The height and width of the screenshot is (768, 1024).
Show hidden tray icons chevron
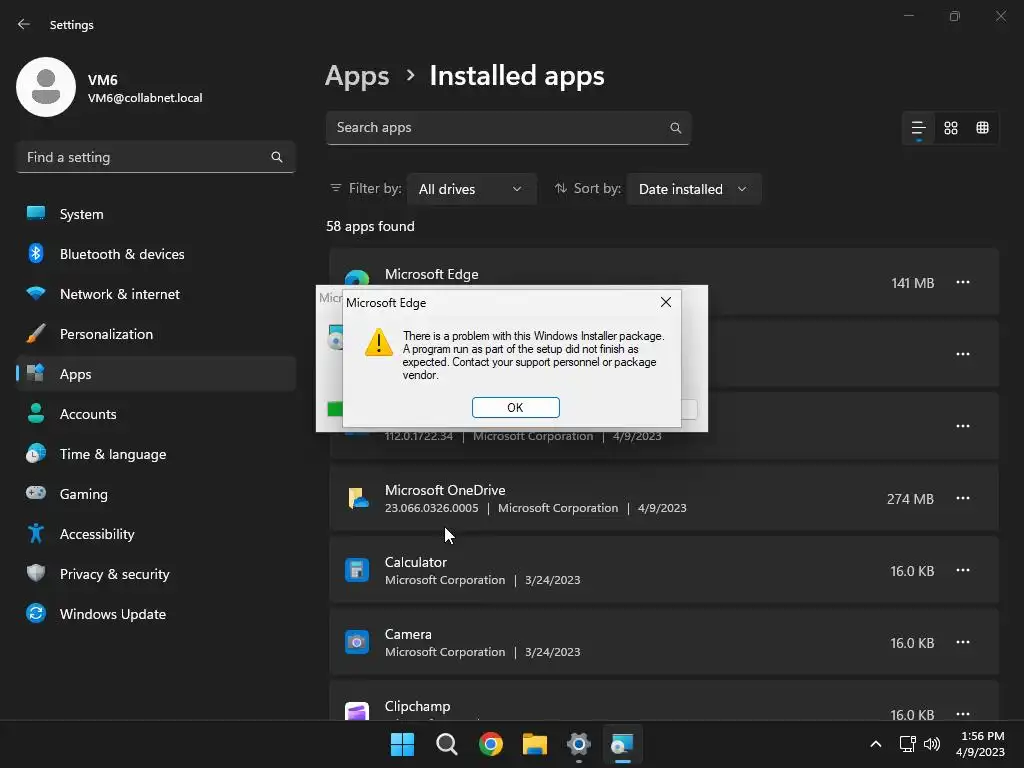coord(876,744)
